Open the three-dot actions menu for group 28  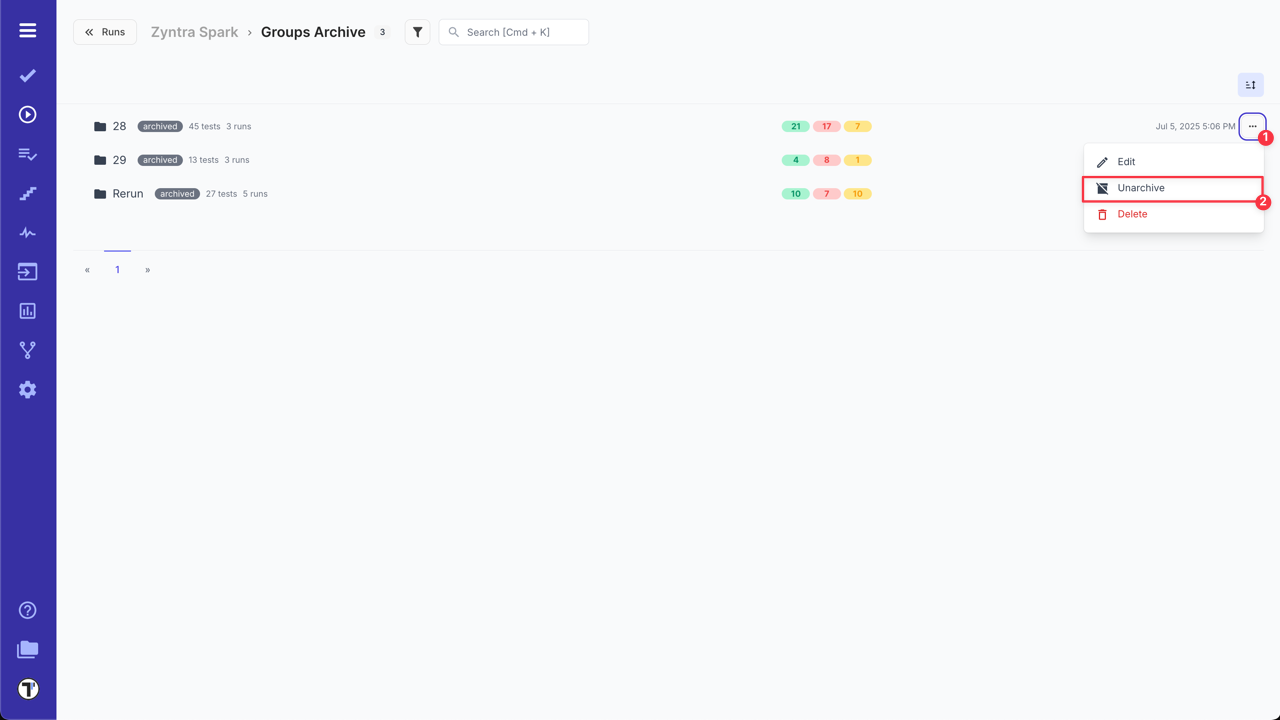tap(1253, 126)
